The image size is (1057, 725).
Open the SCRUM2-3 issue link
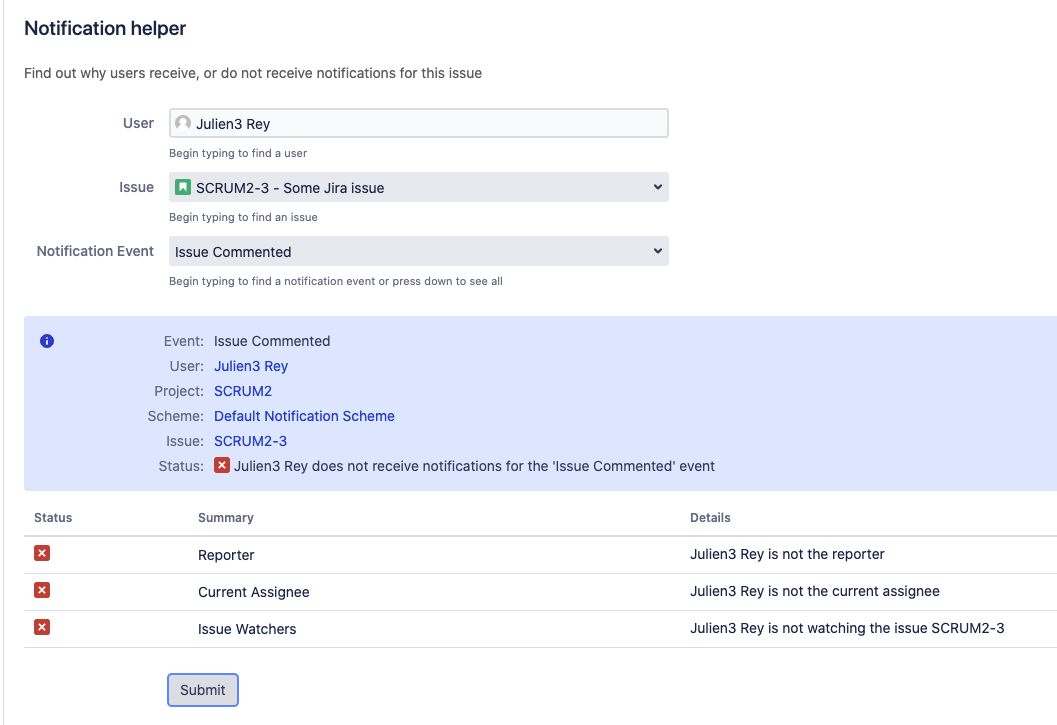250,441
